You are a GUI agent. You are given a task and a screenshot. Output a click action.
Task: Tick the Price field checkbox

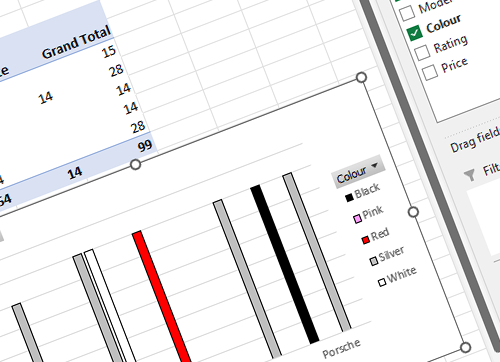[x=430, y=72]
